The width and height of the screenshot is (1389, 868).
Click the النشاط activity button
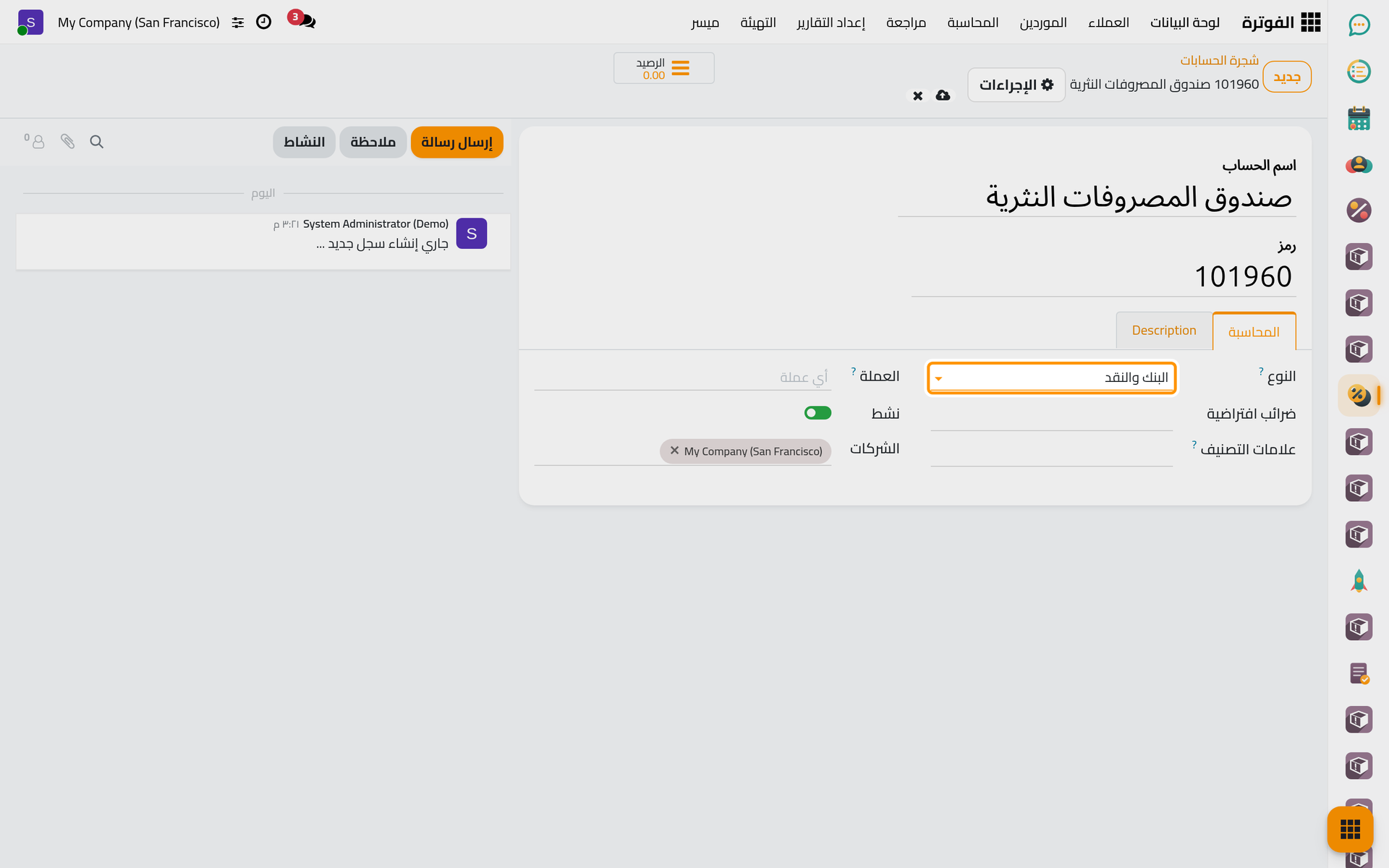[304, 142]
